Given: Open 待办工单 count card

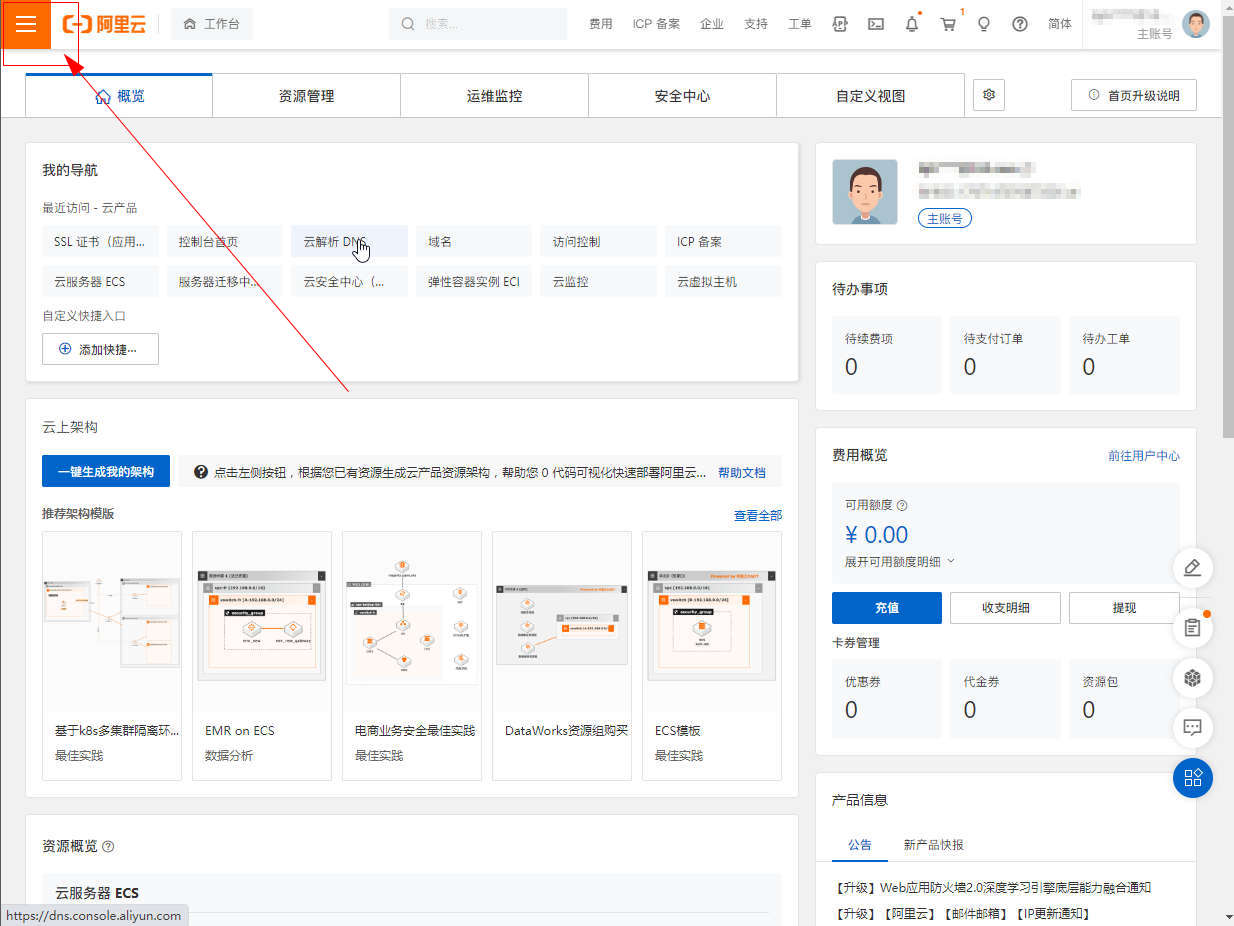Looking at the screenshot, I should (x=1124, y=354).
